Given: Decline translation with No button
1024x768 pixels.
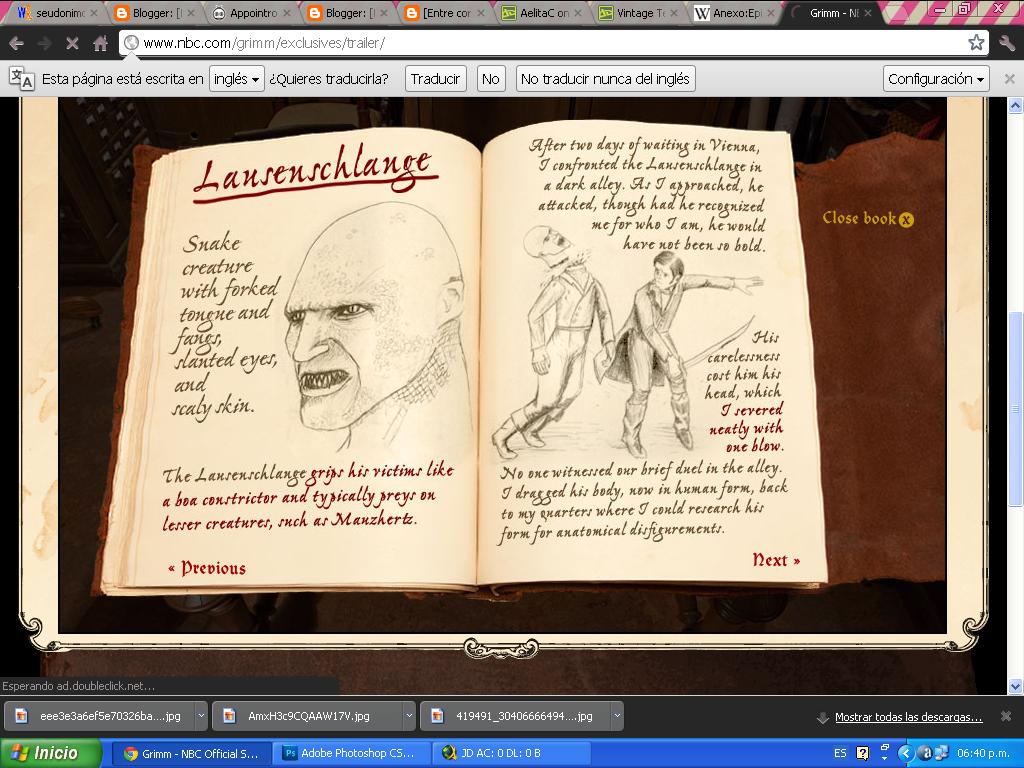Looking at the screenshot, I should [490, 79].
